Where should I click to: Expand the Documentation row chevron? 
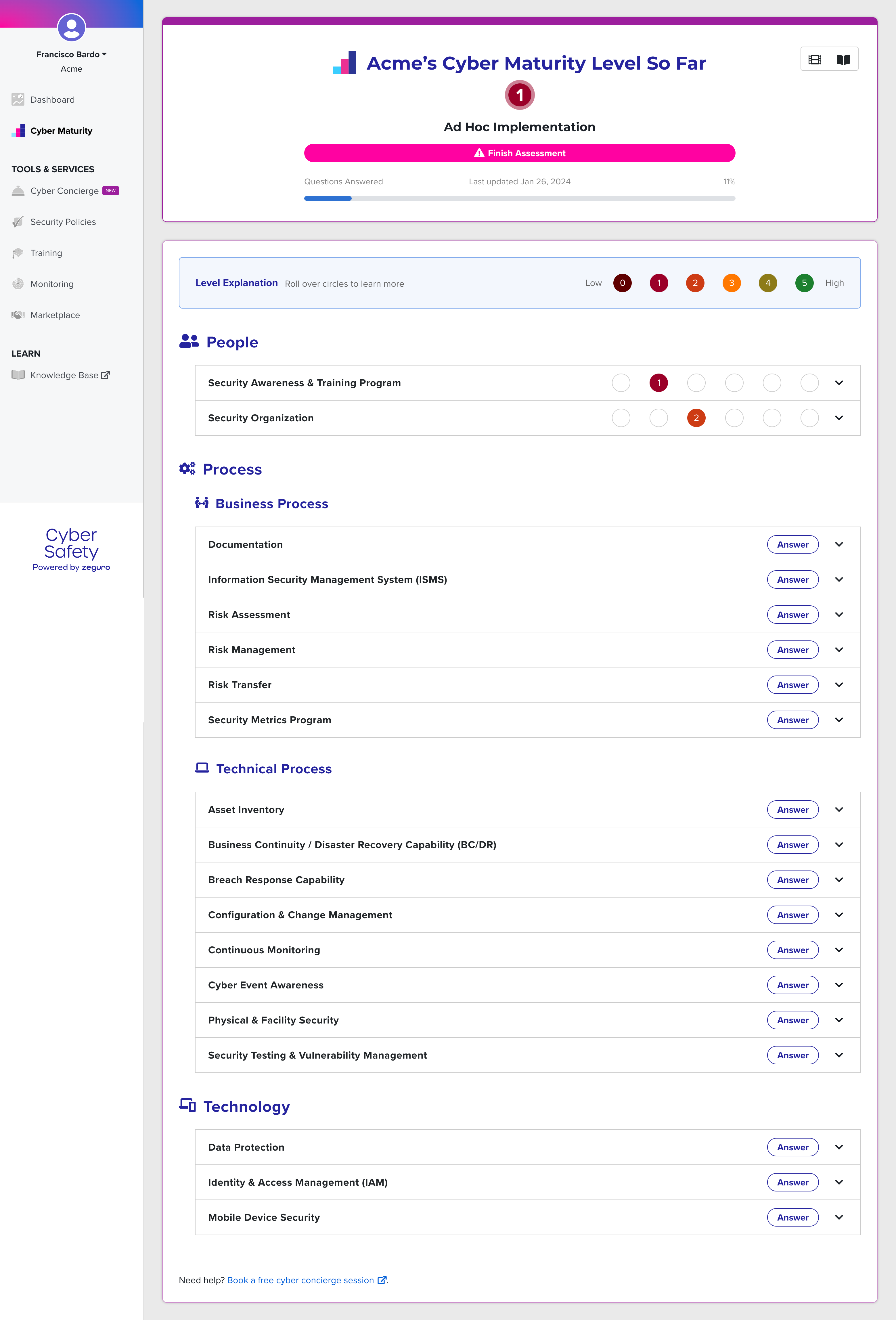coord(839,545)
